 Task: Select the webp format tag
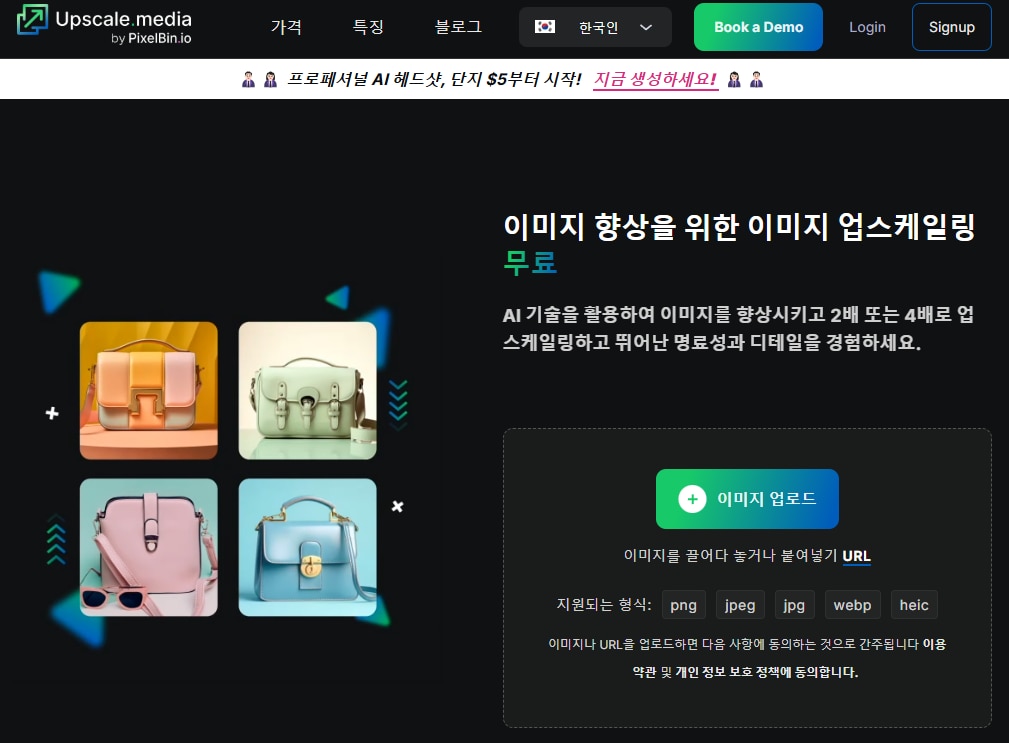coord(852,605)
